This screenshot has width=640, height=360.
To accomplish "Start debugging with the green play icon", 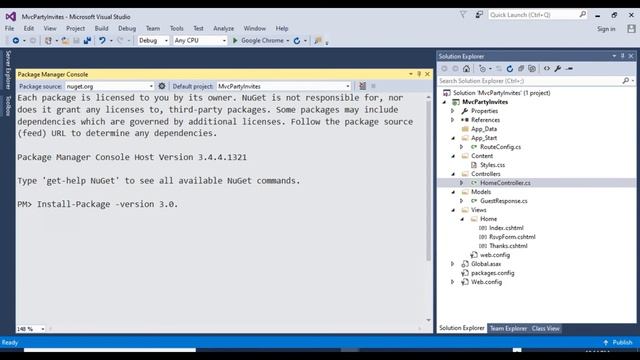I will pyautogui.click(x=235, y=40).
